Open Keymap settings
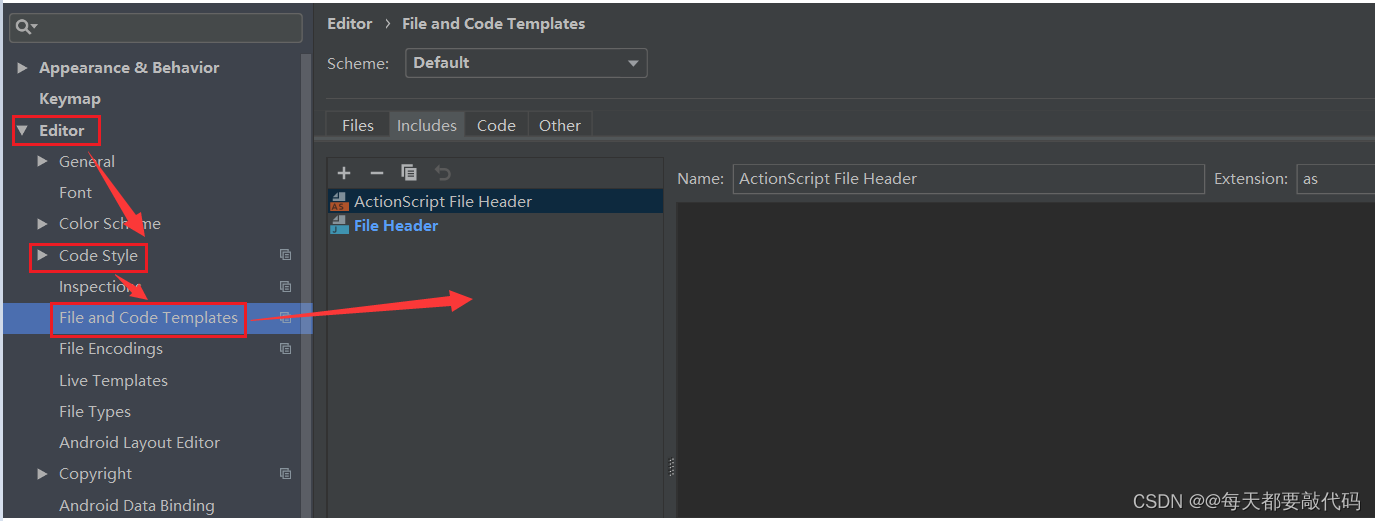Image resolution: width=1376 pixels, height=521 pixels. pyautogui.click(x=70, y=99)
